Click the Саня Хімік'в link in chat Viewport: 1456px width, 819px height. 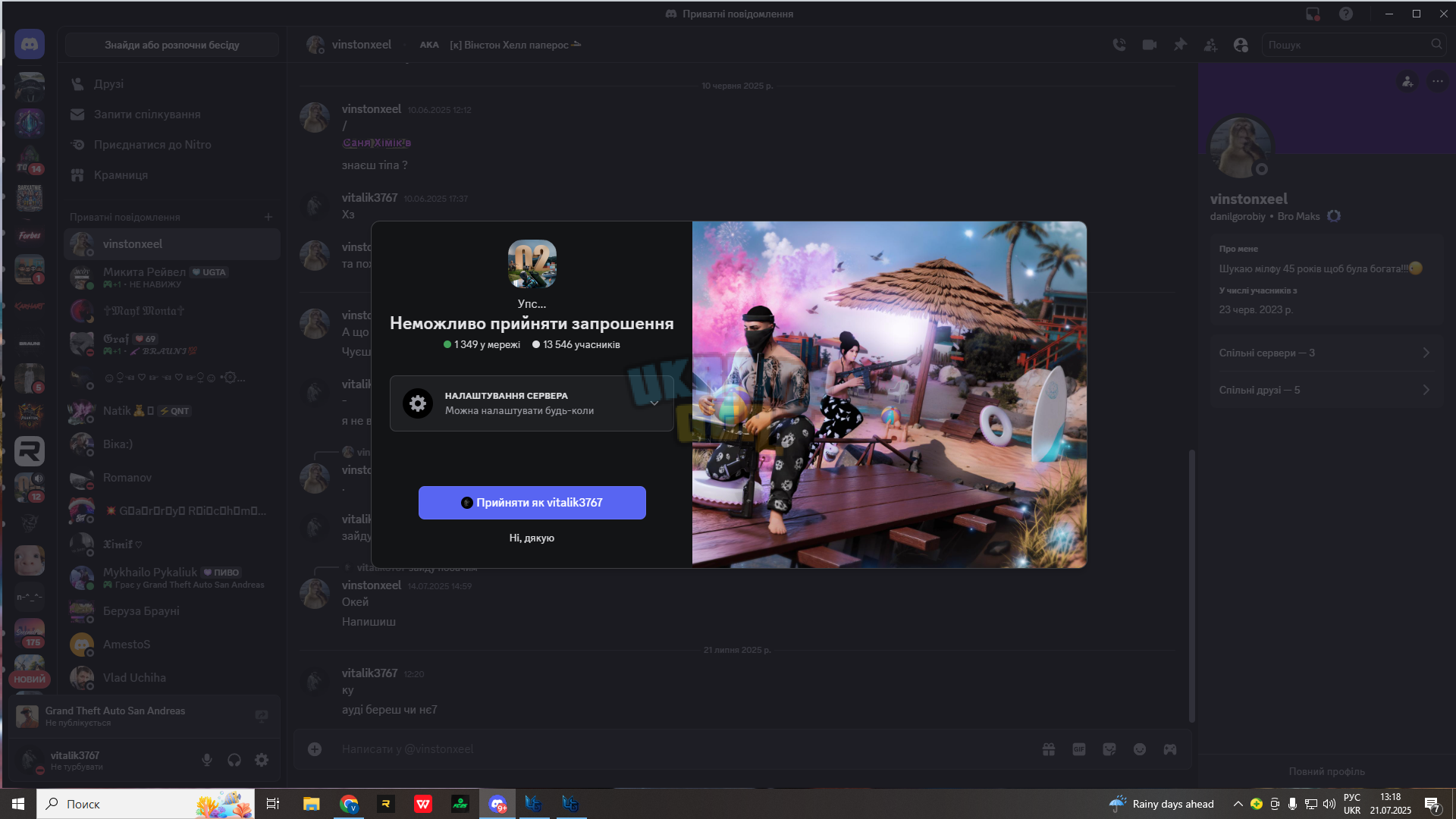[377, 143]
